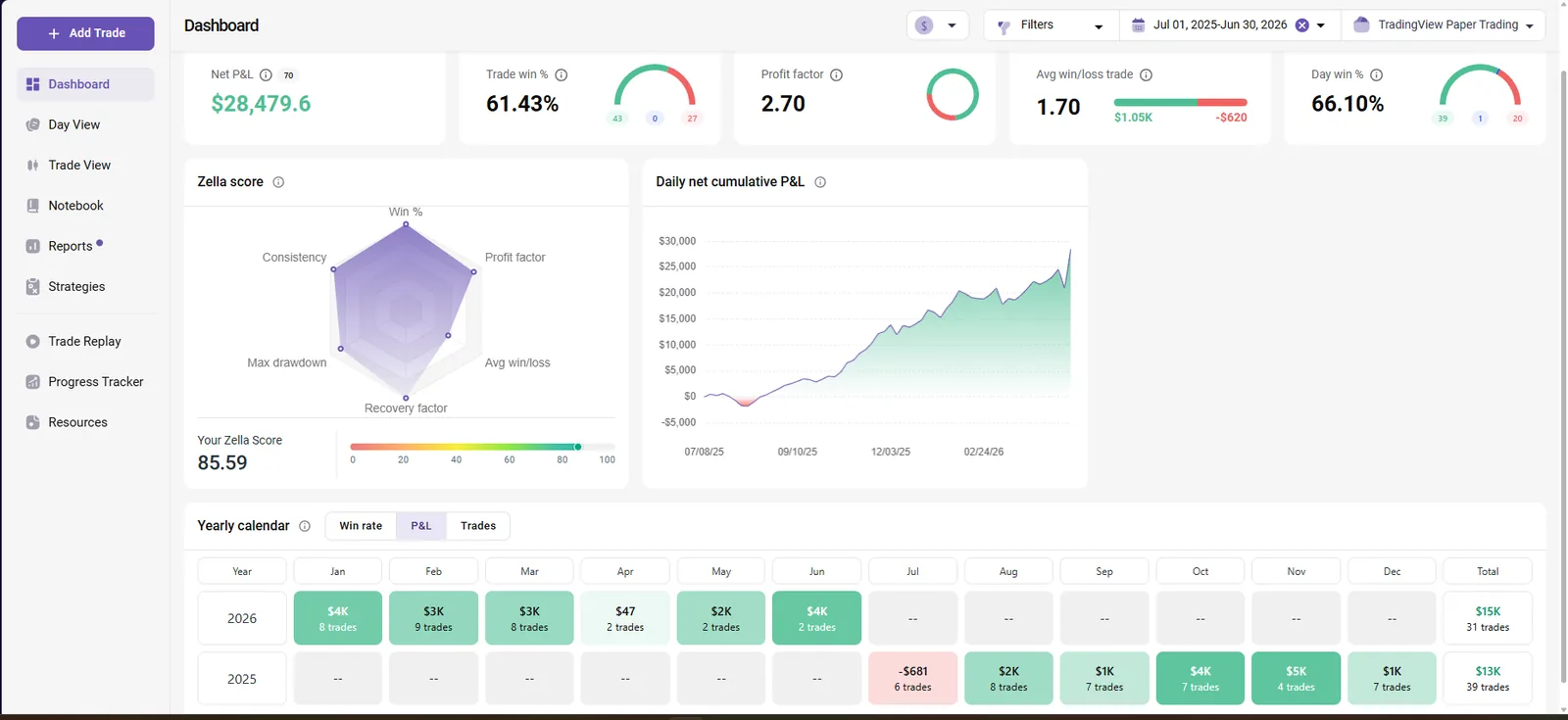Click the avg win/loss green-red bar
This screenshot has height=720, width=1568.
(1181, 102)
